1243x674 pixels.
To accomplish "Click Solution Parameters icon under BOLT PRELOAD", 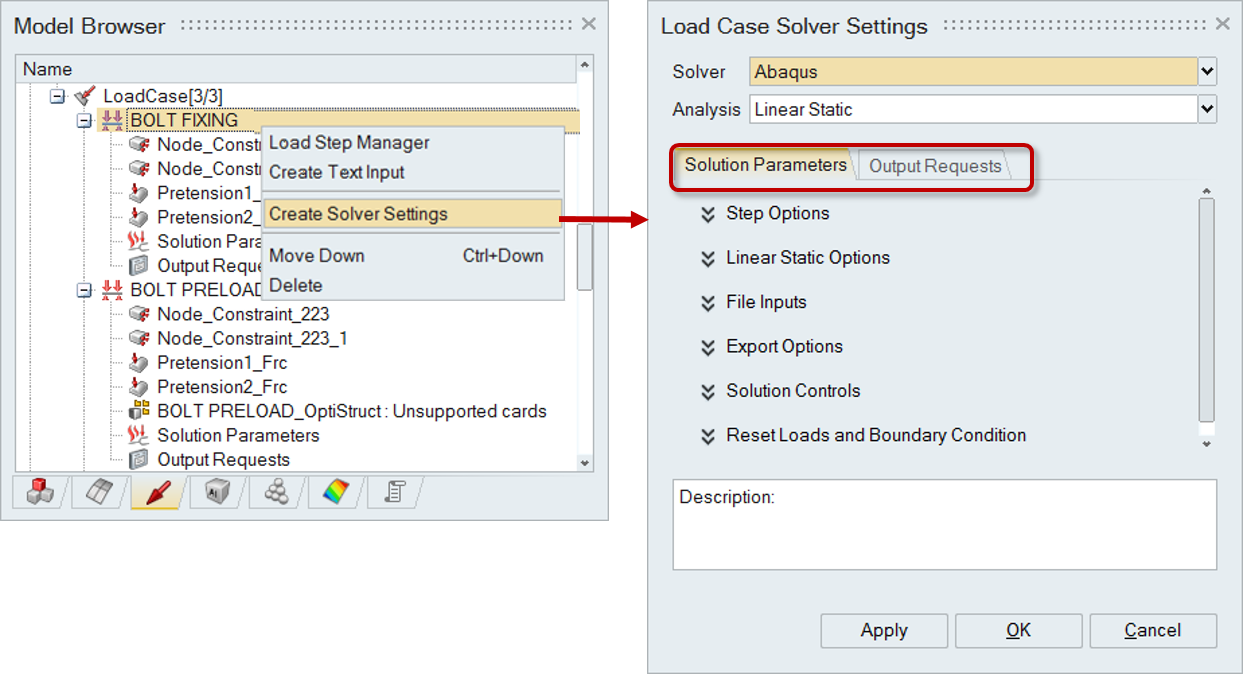I will tap(139, 435).
